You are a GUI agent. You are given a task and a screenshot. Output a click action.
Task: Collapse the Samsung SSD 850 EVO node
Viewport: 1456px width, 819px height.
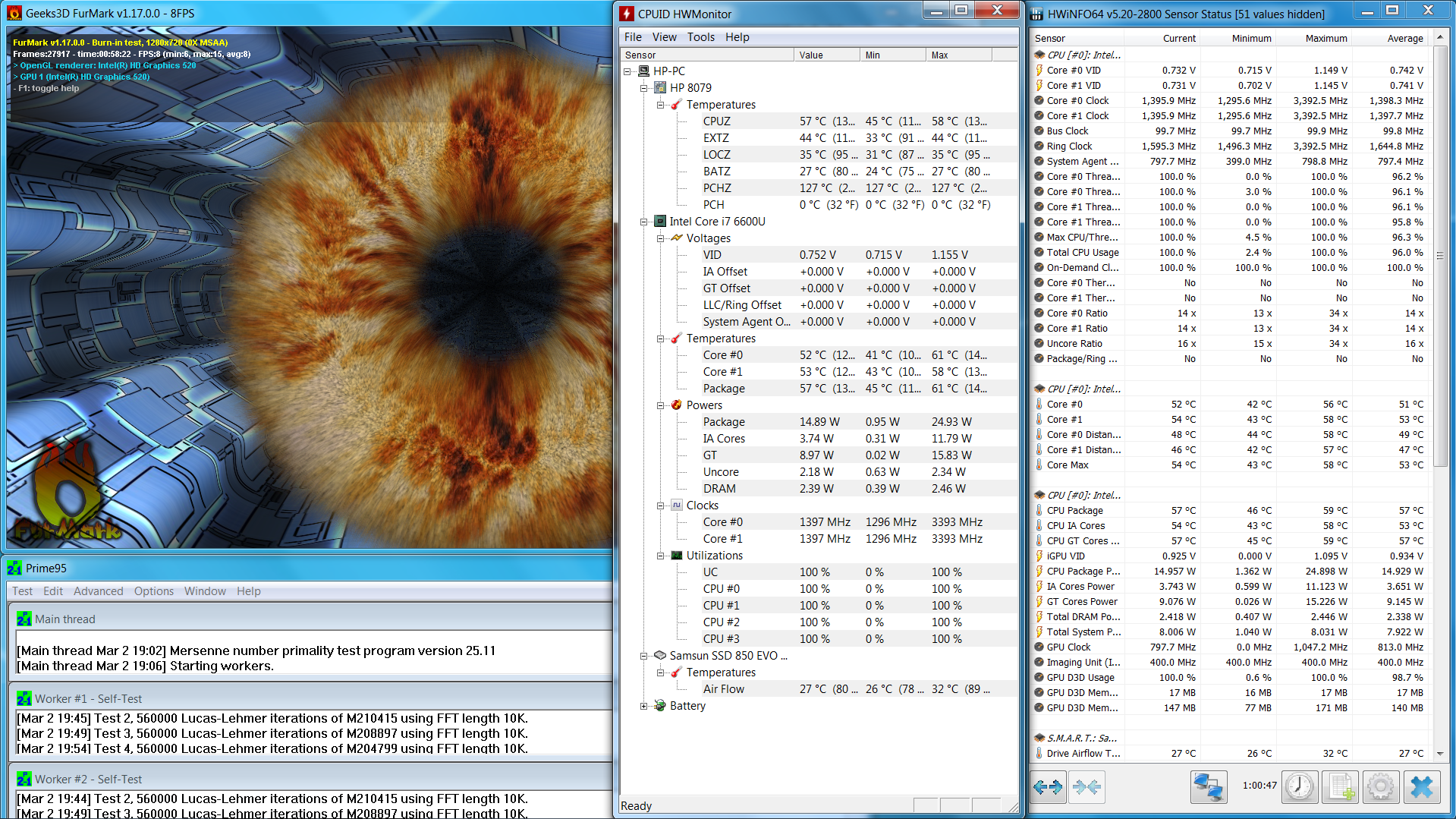point(644,656)
